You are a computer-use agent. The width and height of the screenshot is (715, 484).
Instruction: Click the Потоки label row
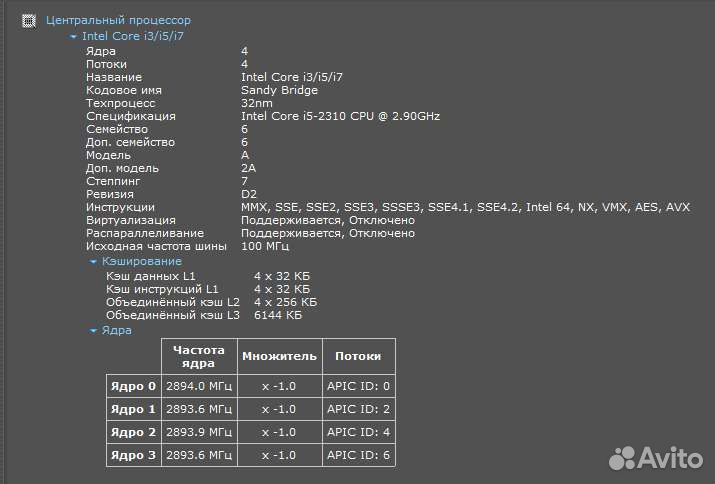[106, 64]
